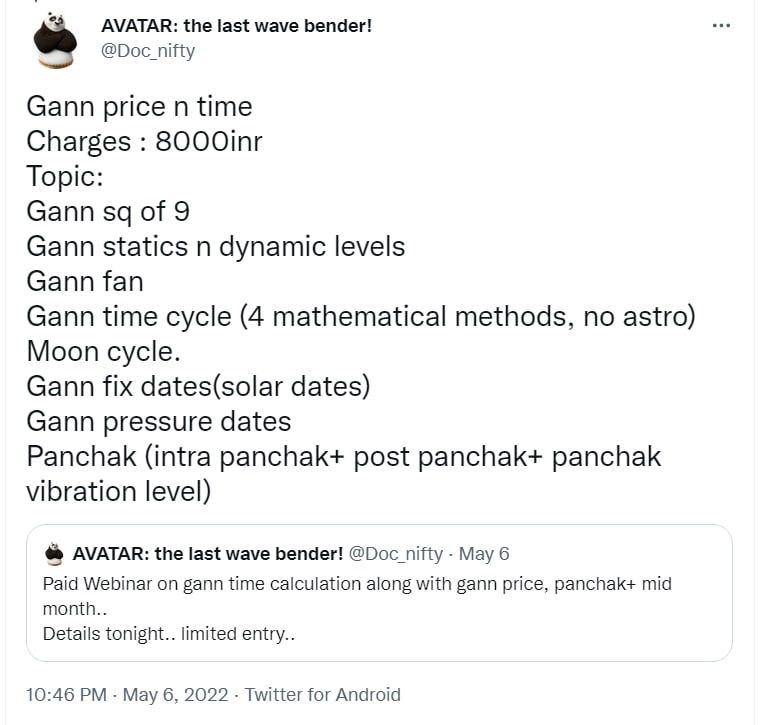
Task: Open the quoted tweet author display name
Action: (208, 554)
